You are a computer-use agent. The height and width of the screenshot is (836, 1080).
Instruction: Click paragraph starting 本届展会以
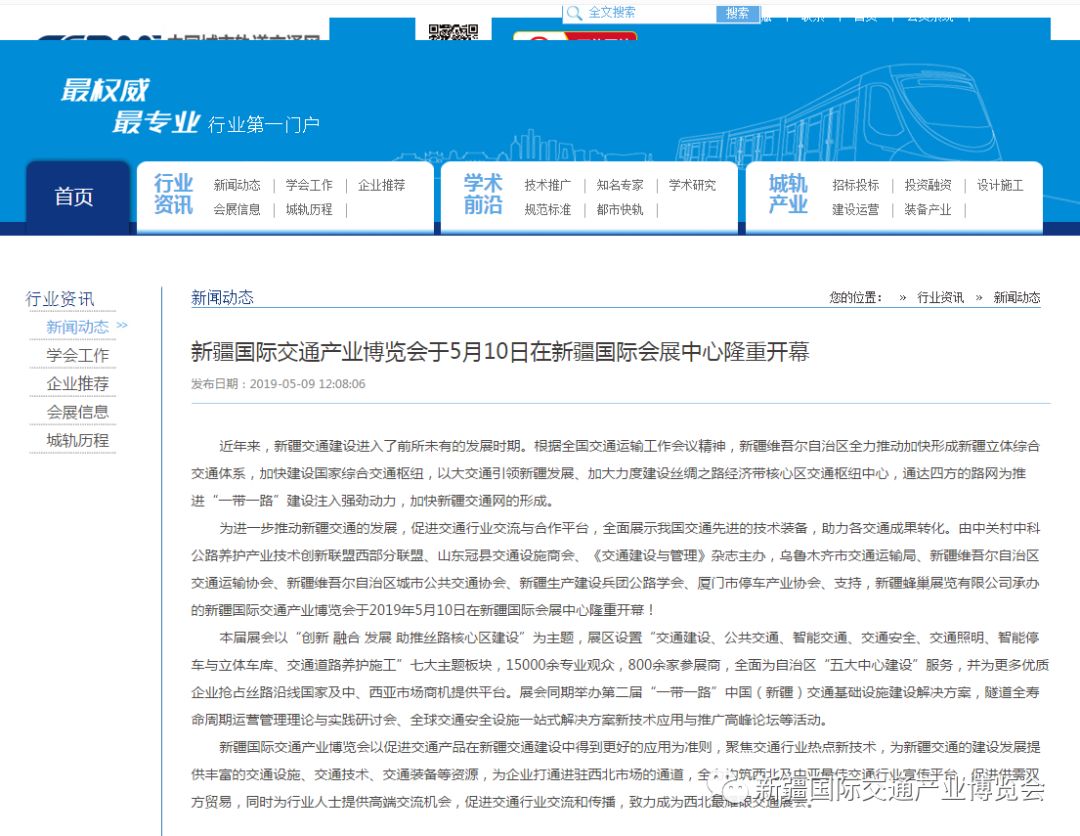coord(620,678)
